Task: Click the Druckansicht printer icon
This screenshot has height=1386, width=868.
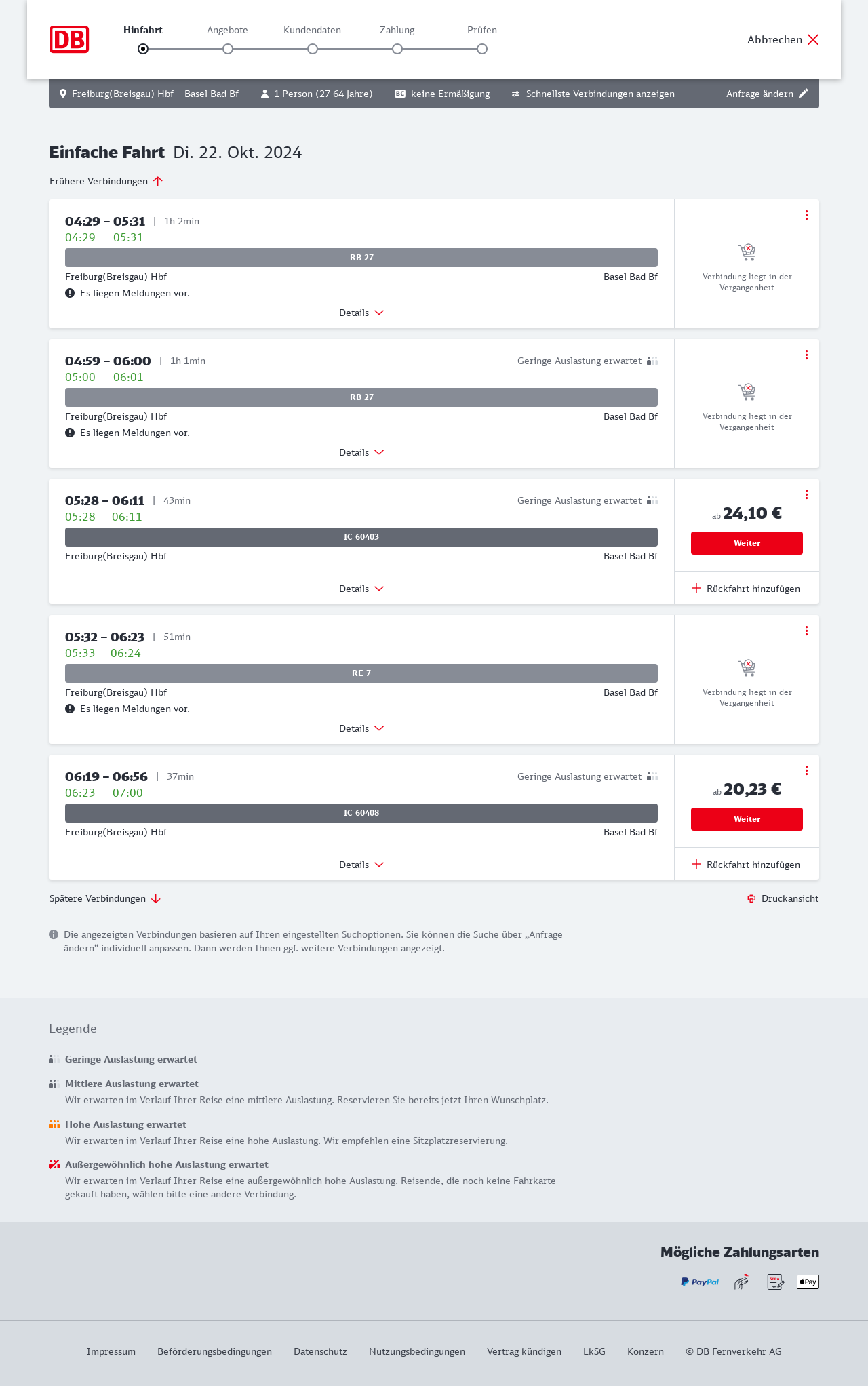Action: (751, 898)
